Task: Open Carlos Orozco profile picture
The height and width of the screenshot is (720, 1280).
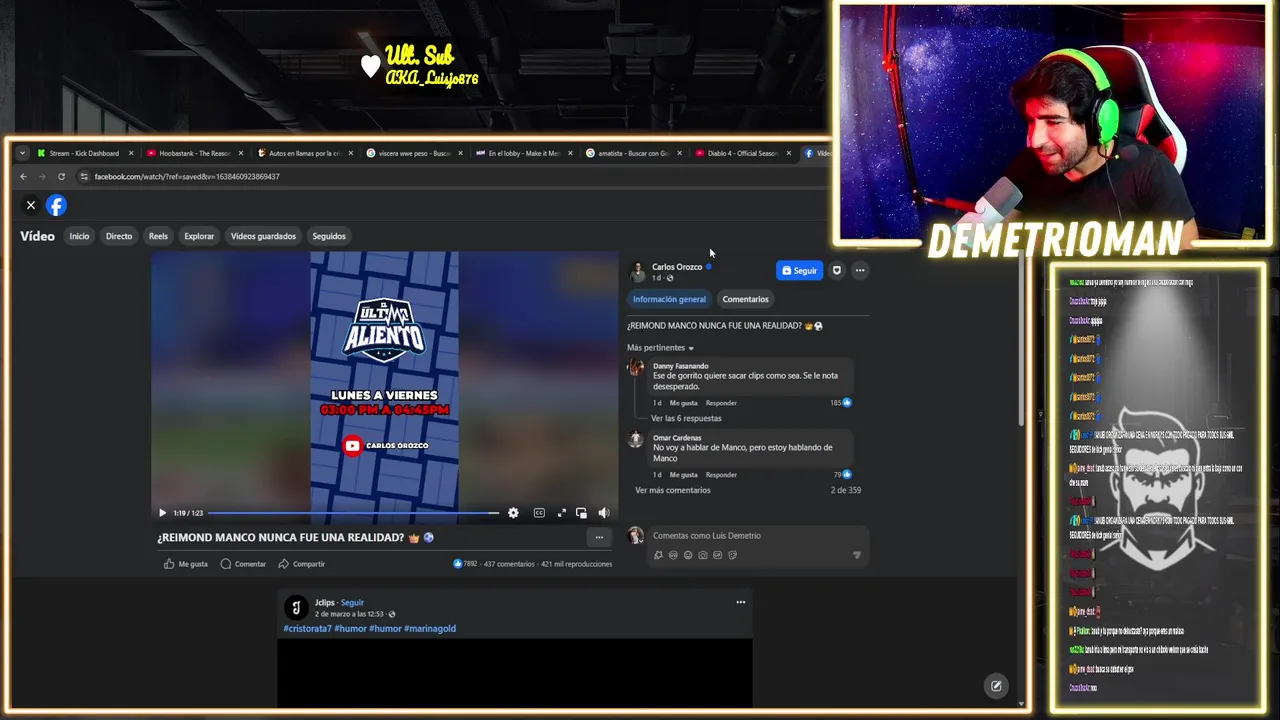Action: [x=637, y=271]
